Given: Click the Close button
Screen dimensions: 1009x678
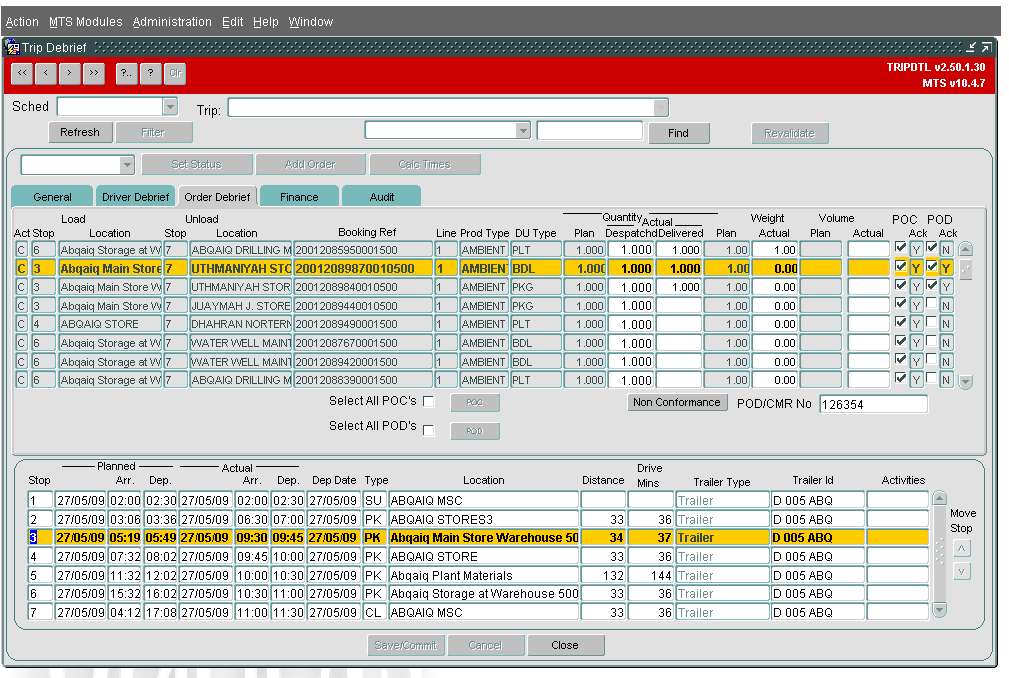Looking at the screenshot, I should pos(565,645).
